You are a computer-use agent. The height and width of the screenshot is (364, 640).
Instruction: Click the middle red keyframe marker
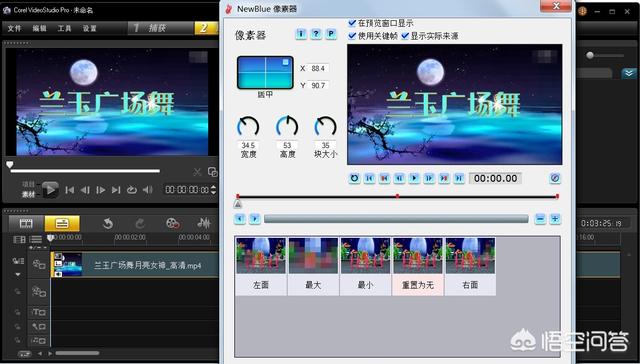(x=397, y=196)
